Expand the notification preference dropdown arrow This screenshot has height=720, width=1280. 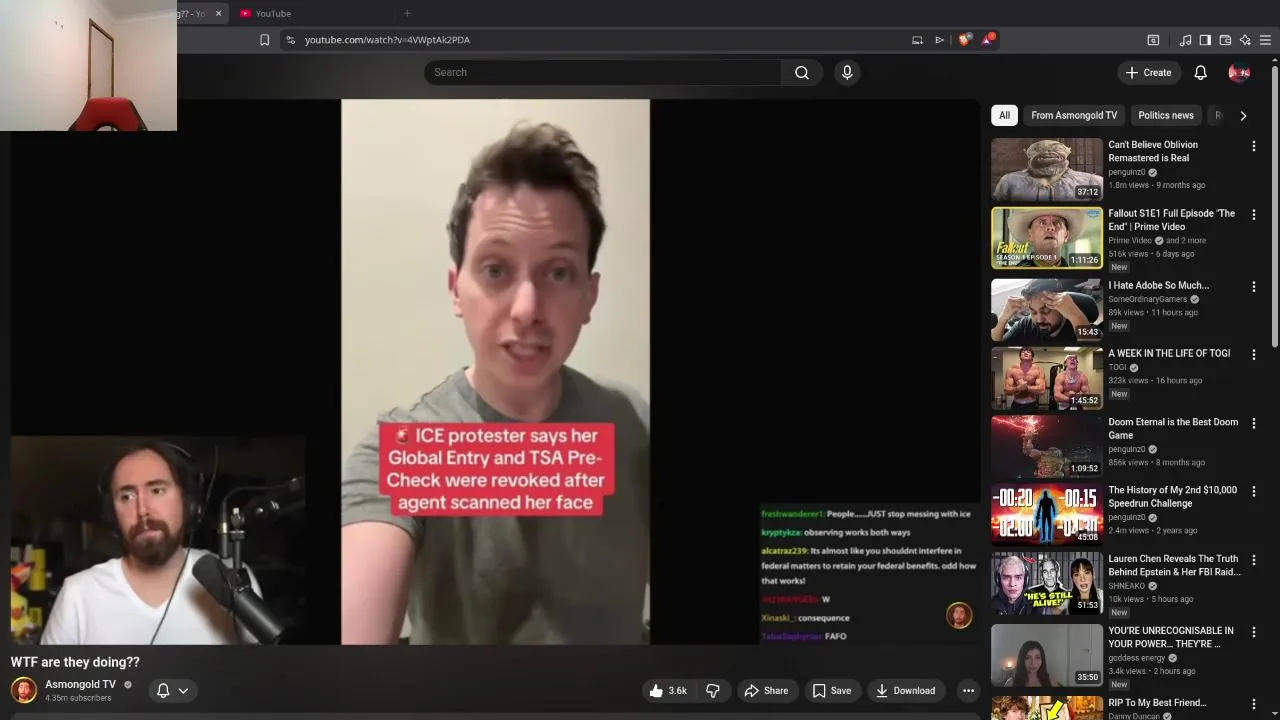coord(183,690)
